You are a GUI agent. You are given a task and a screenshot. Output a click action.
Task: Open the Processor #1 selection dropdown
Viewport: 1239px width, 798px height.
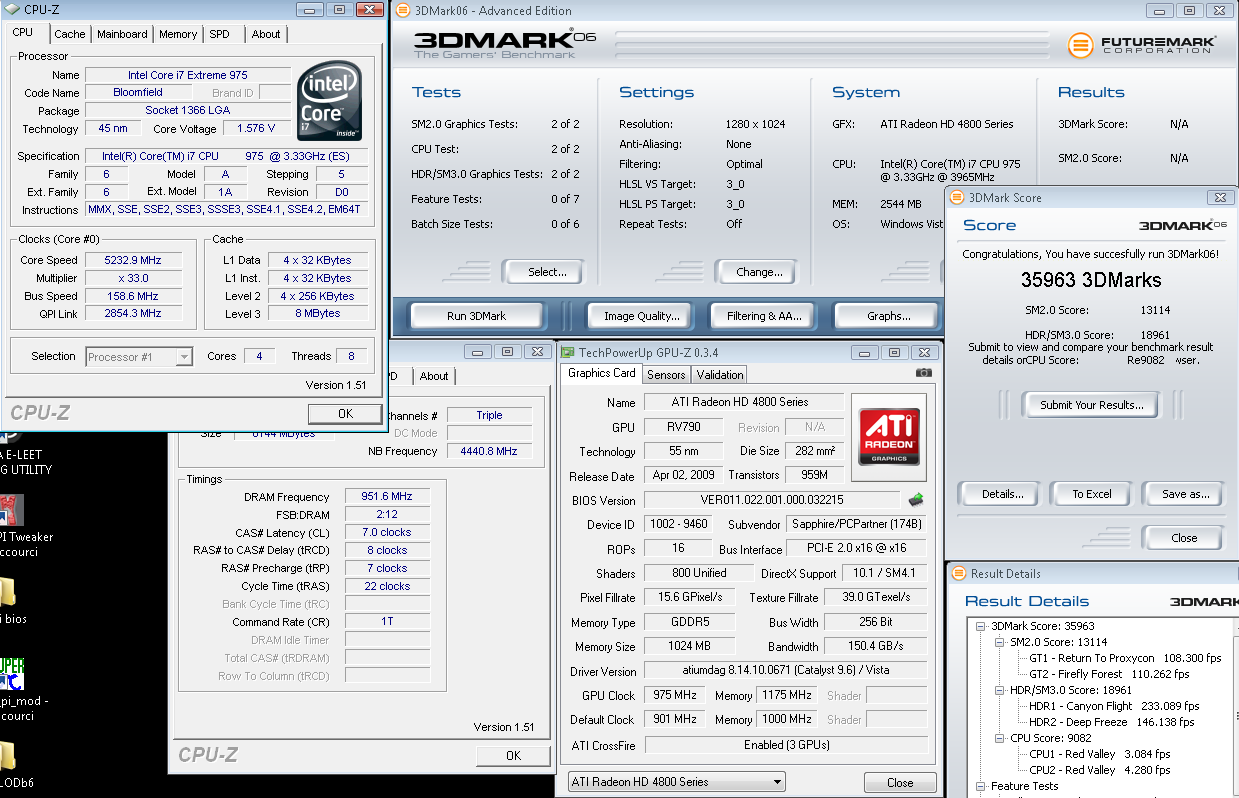tap(139, 356)
